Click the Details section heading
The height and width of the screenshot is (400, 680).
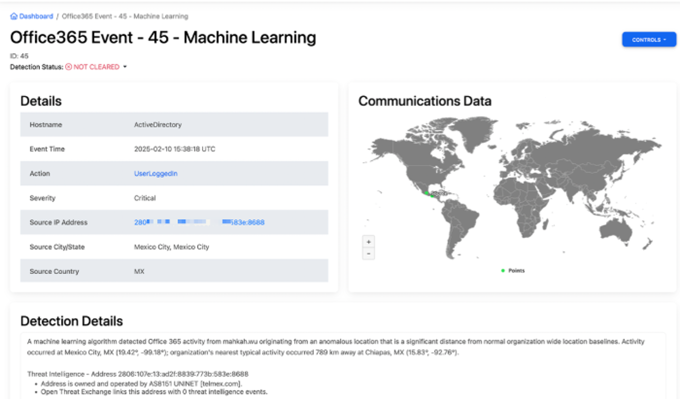(x=41, y=101)
